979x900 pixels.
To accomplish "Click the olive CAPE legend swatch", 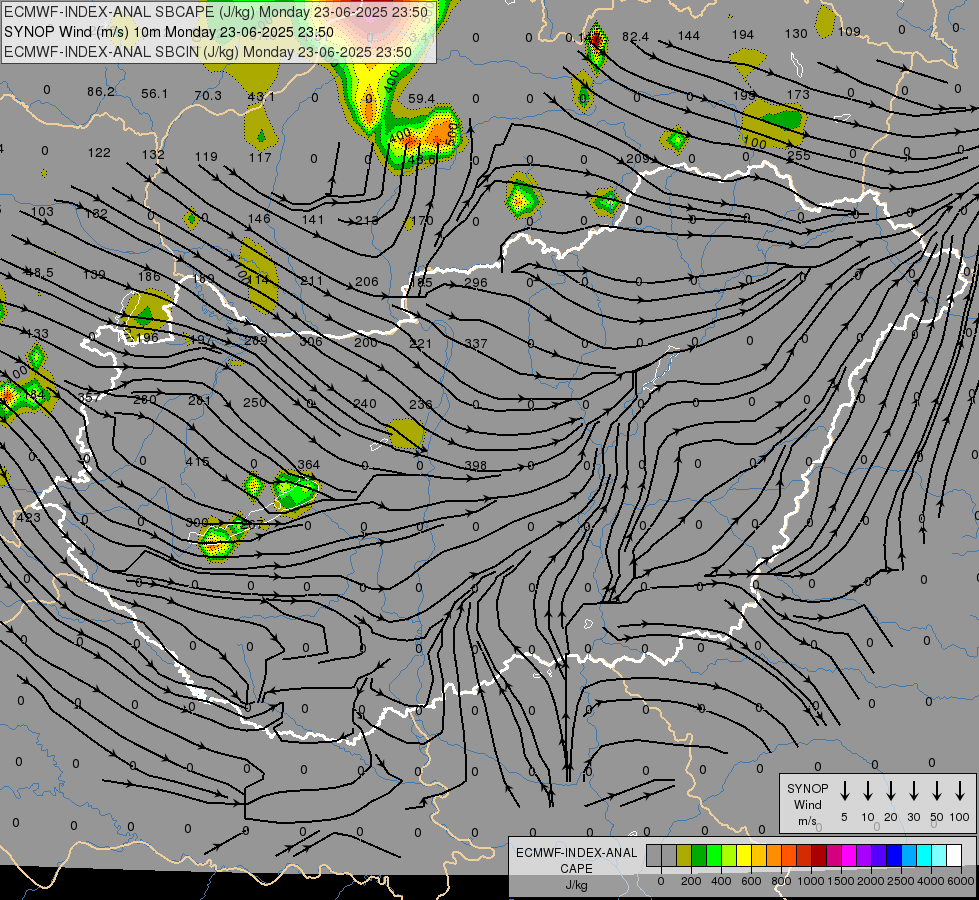I will point(684,856).
